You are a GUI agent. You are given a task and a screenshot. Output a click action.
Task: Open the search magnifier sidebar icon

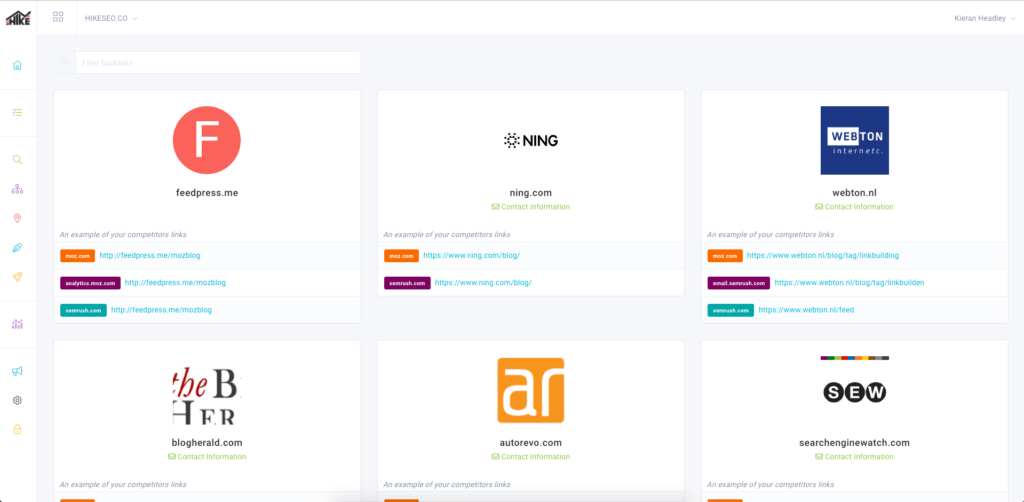click(x=18, y=159)
